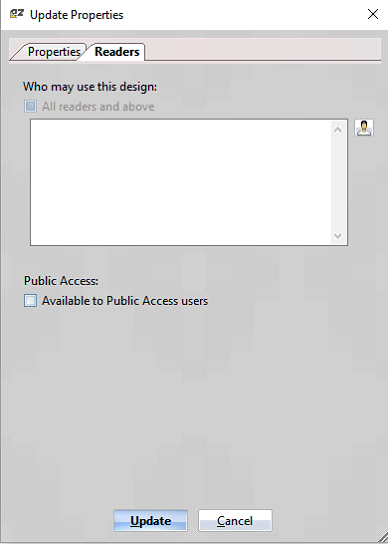Toggle the All readers and above checkbox
Image resolution: width=389 pixels, height=545 pixels.
point(30,106)
